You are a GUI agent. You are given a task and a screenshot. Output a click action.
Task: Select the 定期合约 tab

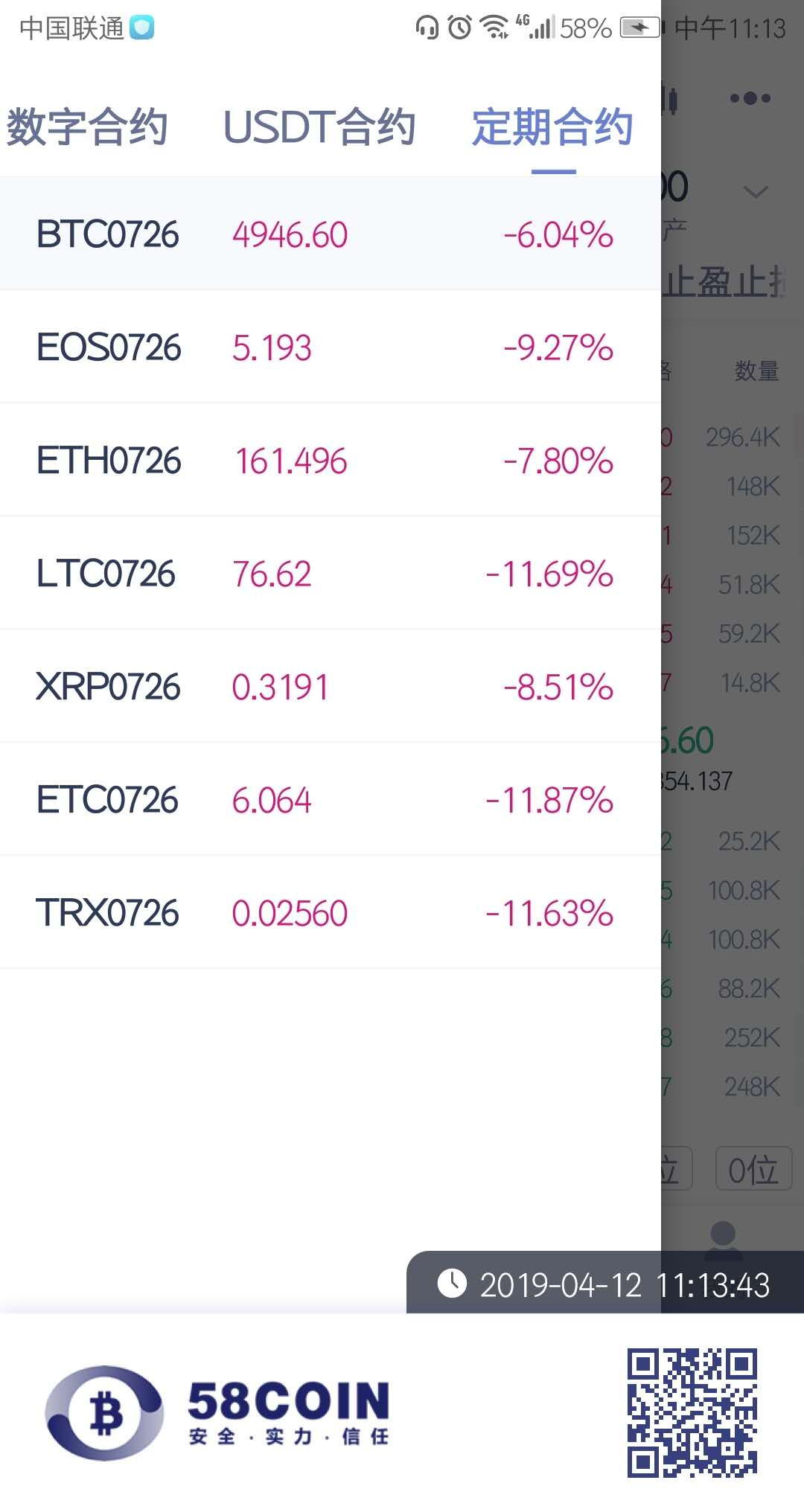[x=552, y=126]
